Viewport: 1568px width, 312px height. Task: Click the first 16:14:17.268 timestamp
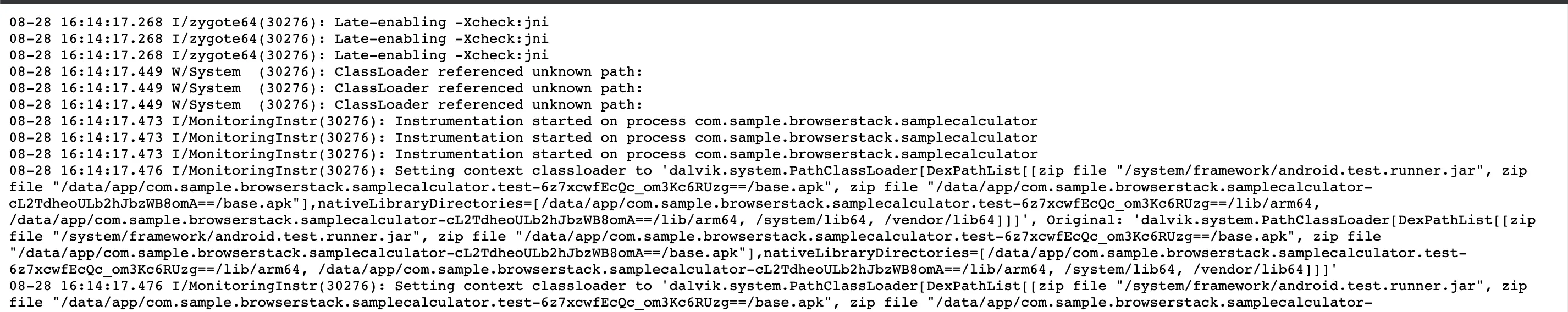[112, 23]
